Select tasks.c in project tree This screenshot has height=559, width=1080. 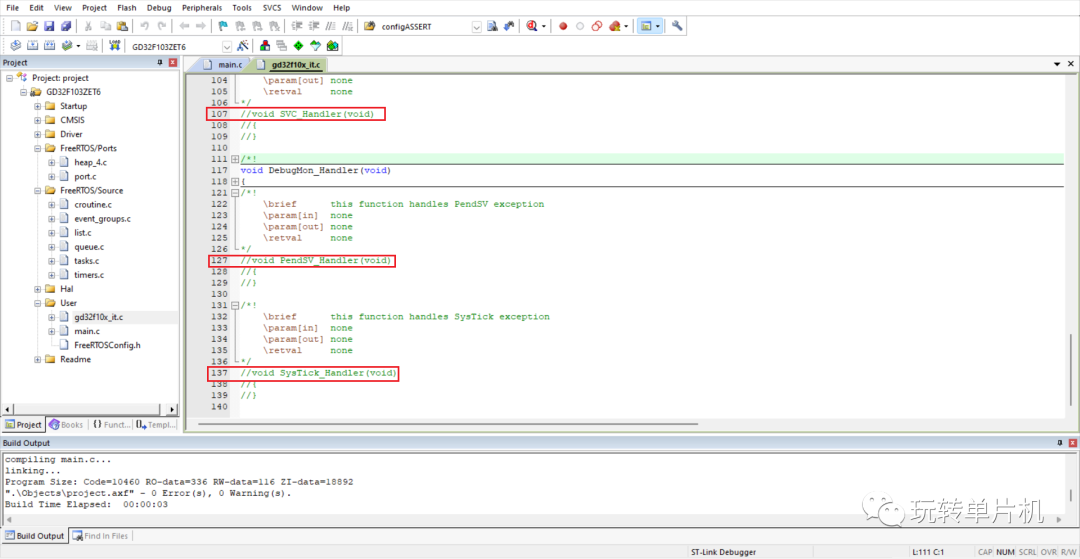click(86, 261)
